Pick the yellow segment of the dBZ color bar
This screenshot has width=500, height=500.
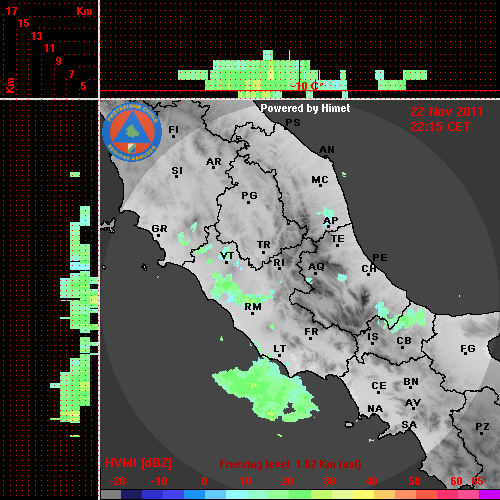coord(363,494)
